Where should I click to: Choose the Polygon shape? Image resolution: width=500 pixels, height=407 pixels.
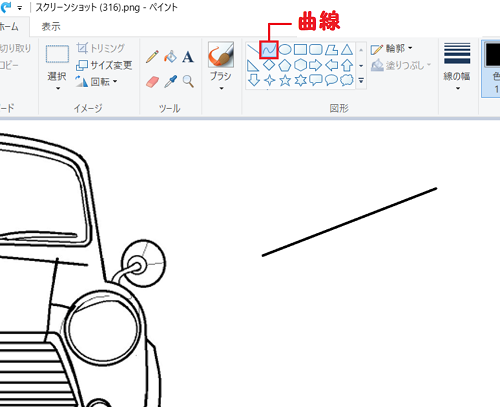point(331,50)
